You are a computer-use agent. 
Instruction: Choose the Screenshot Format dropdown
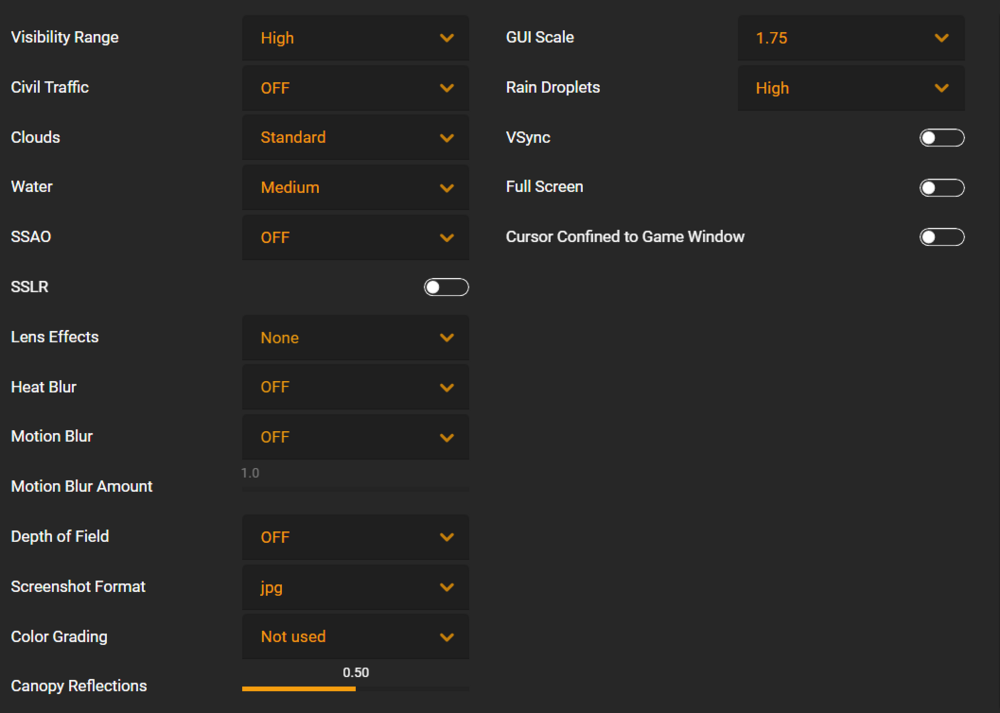pos(354,587)
